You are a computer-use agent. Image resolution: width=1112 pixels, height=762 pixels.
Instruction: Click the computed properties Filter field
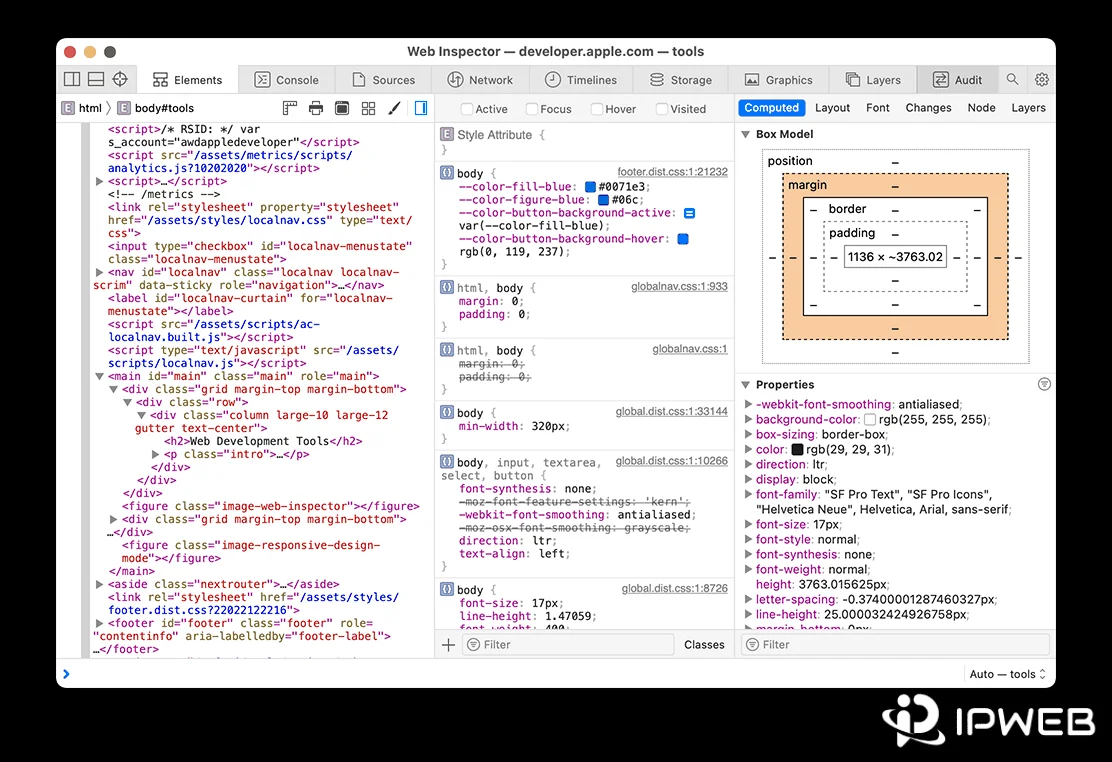coord(895,645)
